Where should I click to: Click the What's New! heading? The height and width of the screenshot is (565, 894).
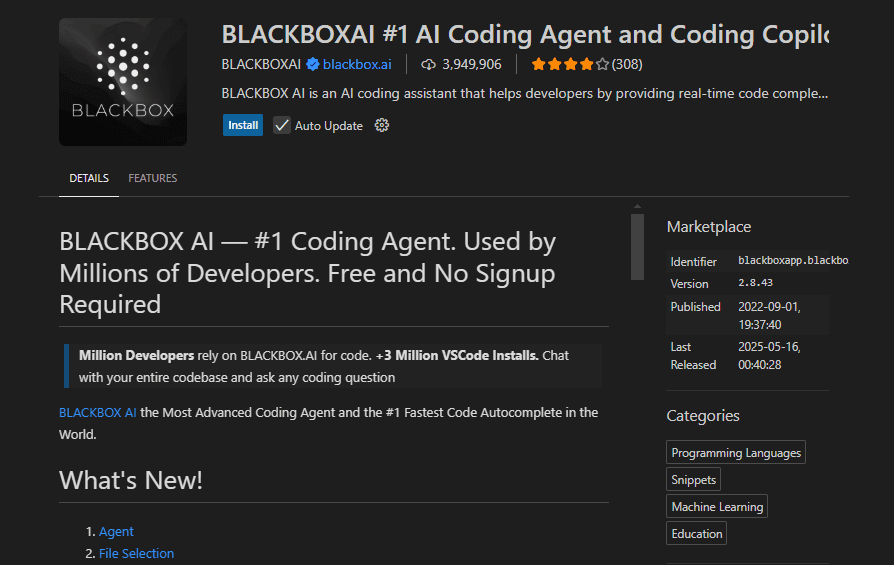click(x=131, y=480)
